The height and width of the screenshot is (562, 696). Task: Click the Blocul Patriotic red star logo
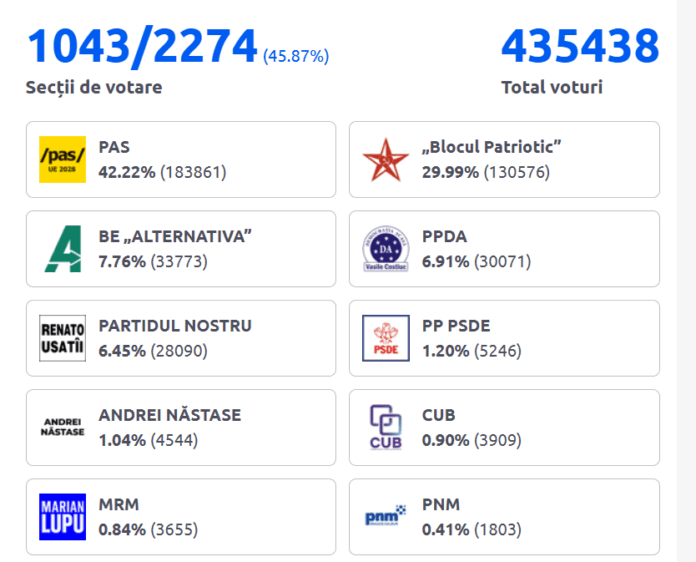click(x=385, y=160)
